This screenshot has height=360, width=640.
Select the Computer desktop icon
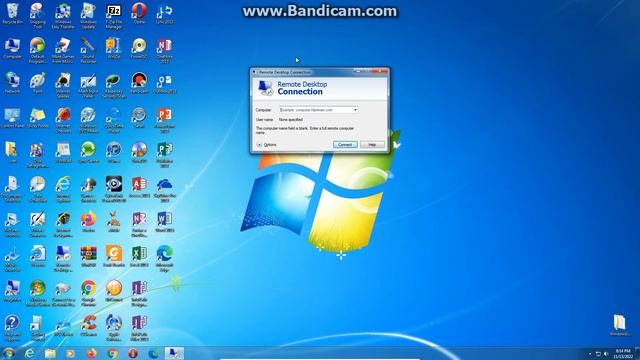(x=12, y=48)
